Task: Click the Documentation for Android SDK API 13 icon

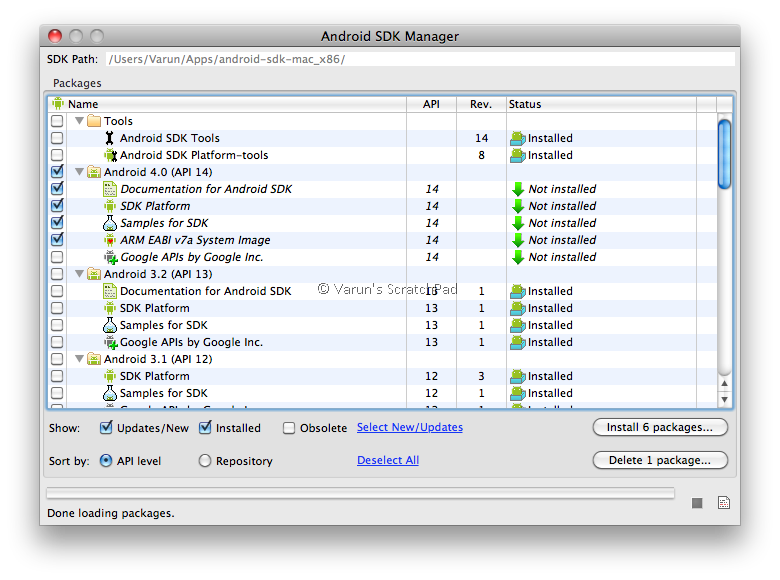Action: pyautogui.click(x=109, y=291)
